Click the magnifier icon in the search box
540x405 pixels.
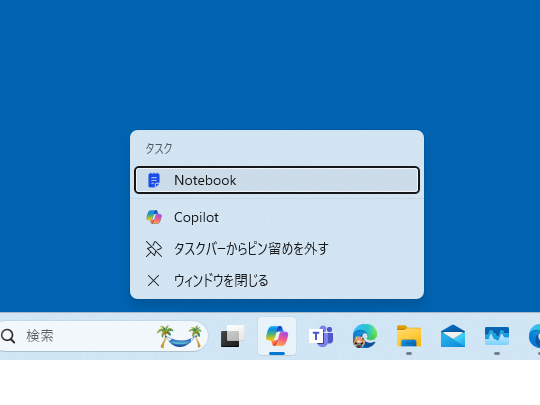(x=8, y=336)
